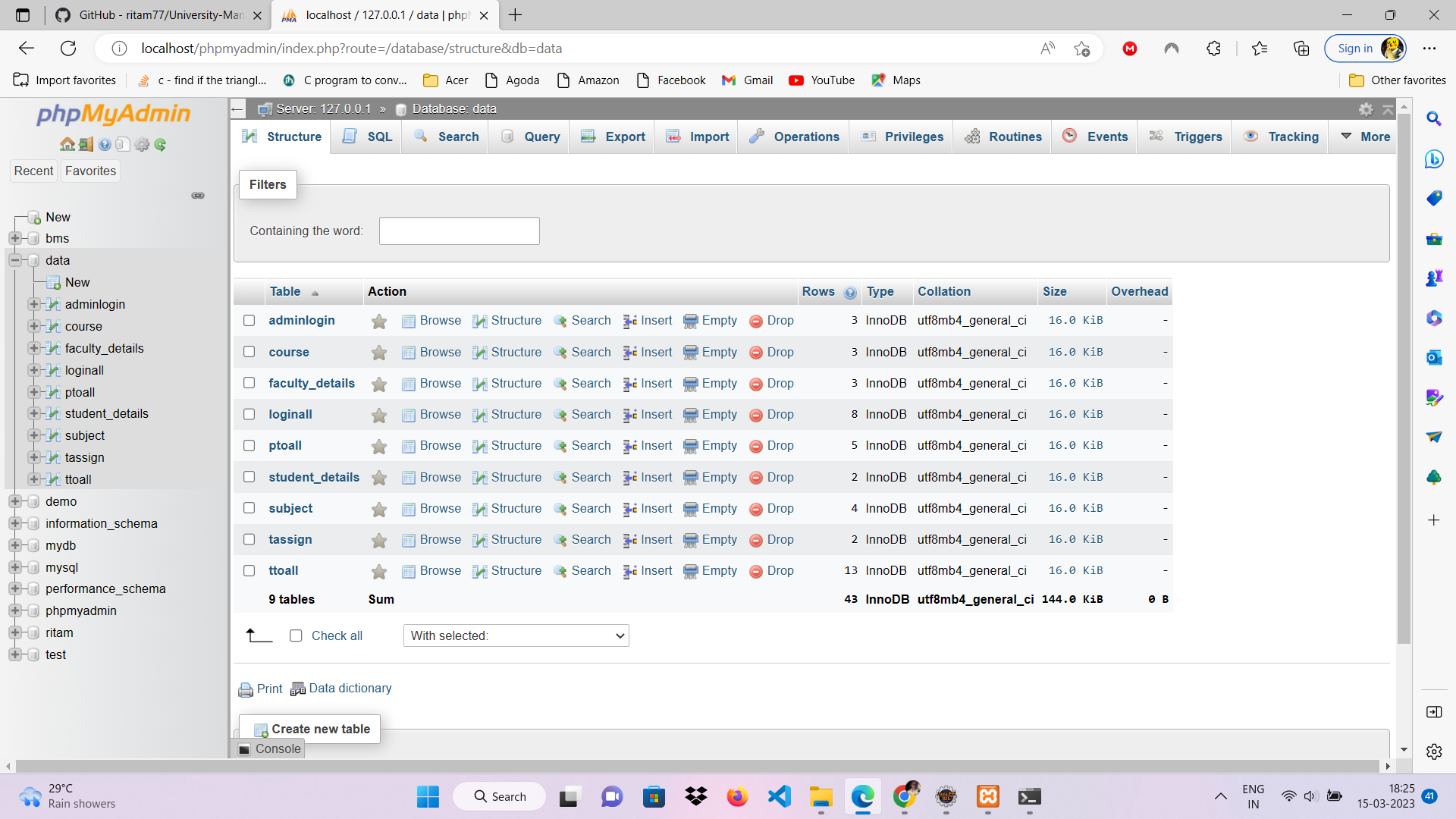Check the ttoall table row checkbox
The height and width of the screenshot is (819, 1456).
(249, 570)
